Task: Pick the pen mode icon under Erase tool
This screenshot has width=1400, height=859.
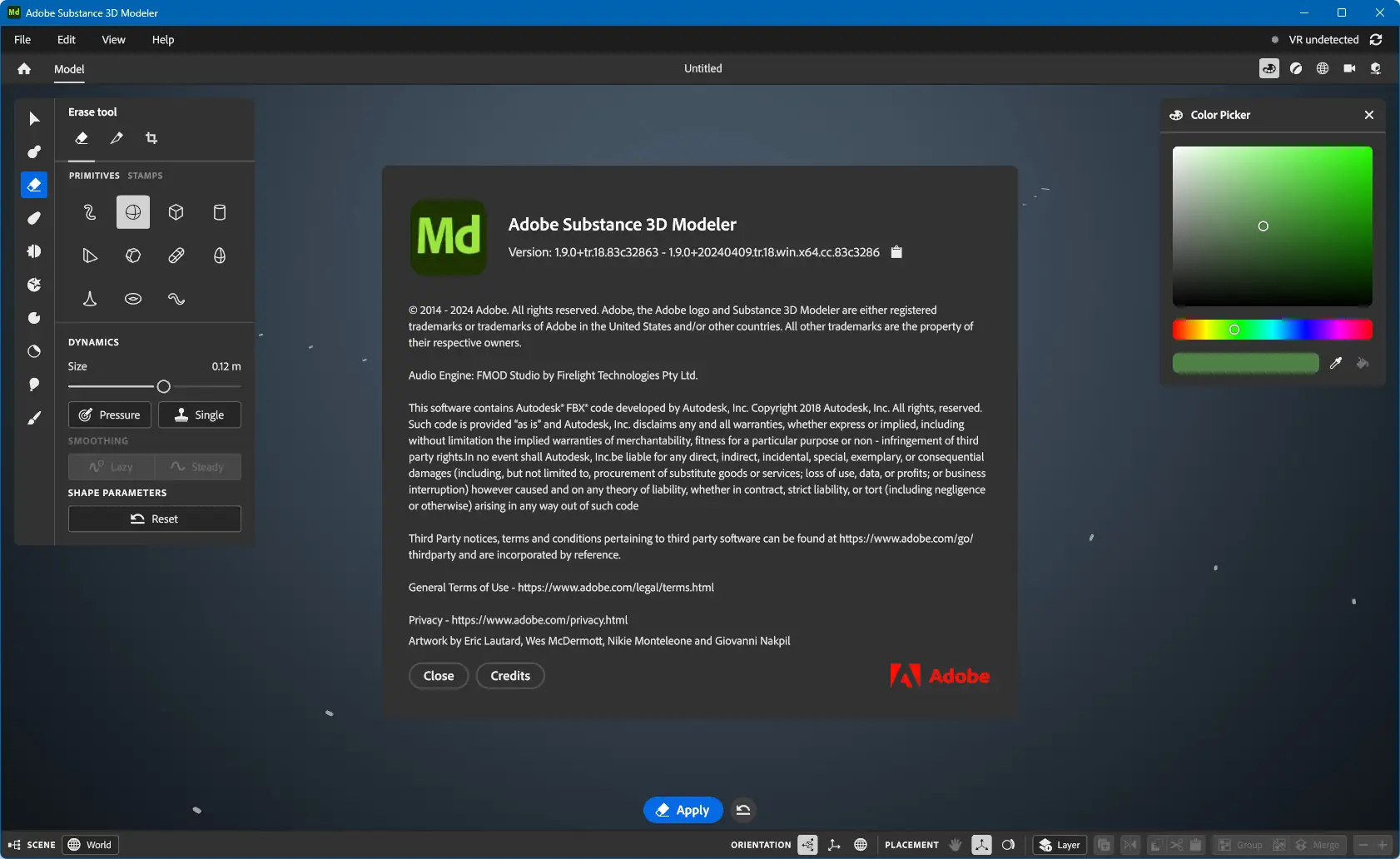Action: (117, 138)
